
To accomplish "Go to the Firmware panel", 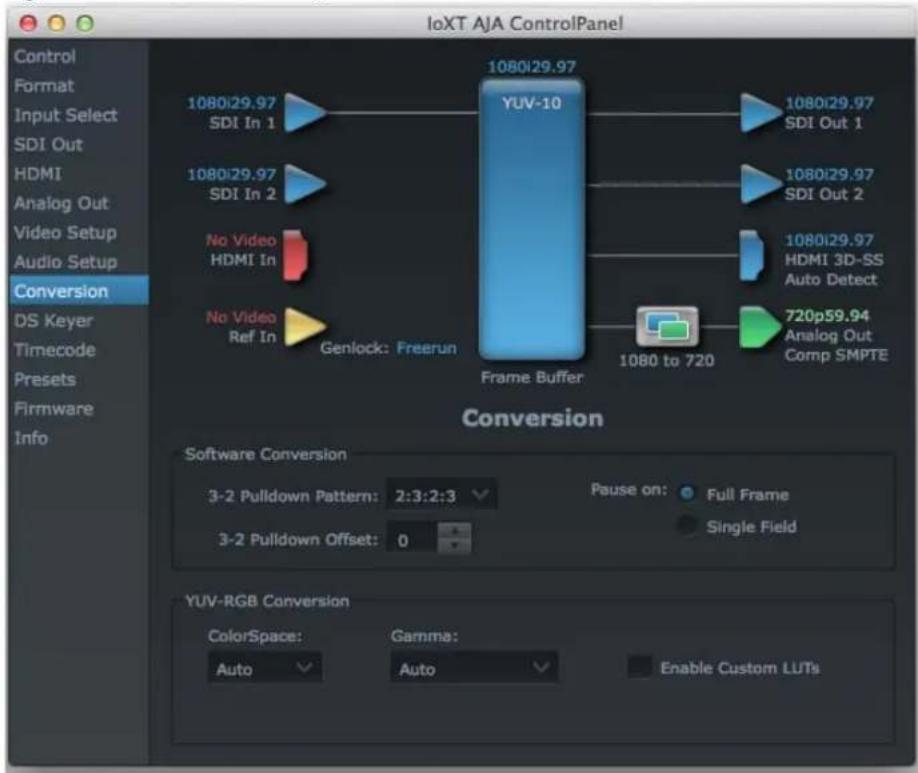I will 54,409.
